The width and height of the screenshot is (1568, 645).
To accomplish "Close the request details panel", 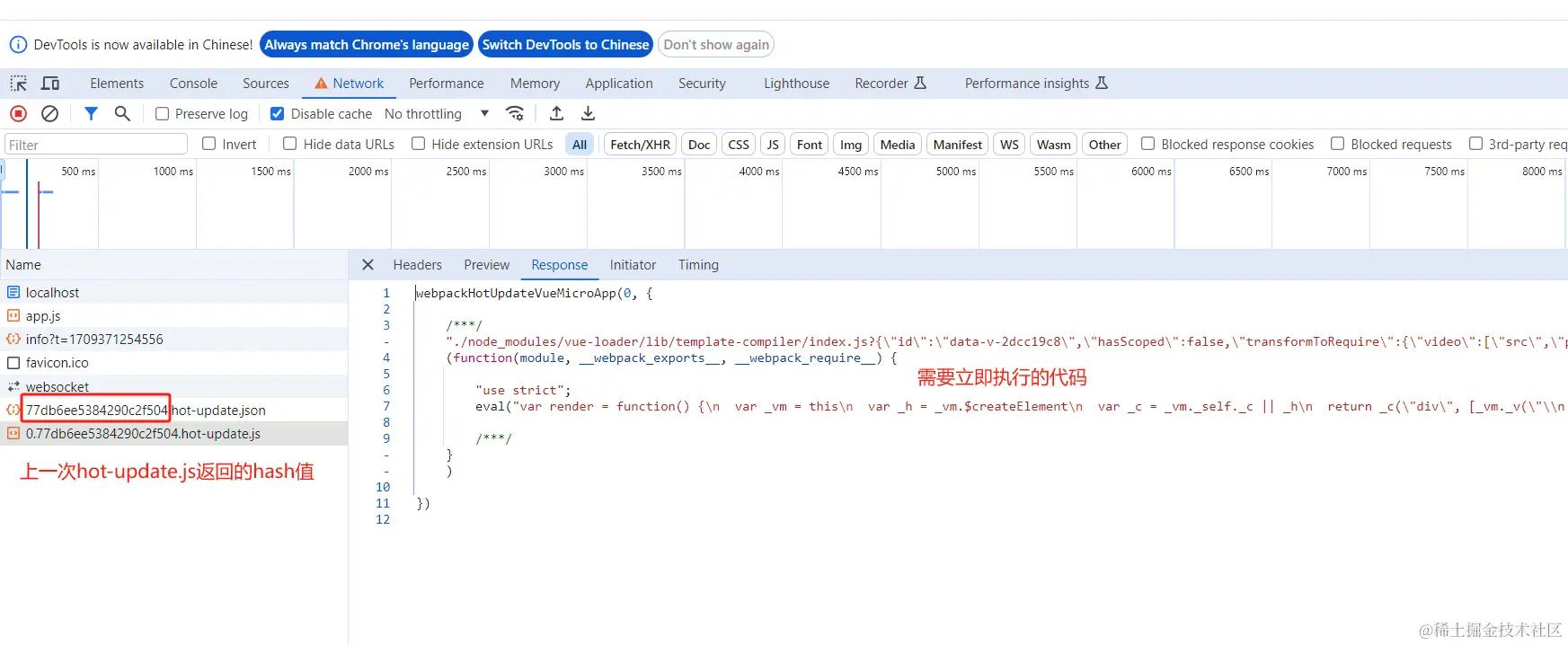I will pos(368,265).
